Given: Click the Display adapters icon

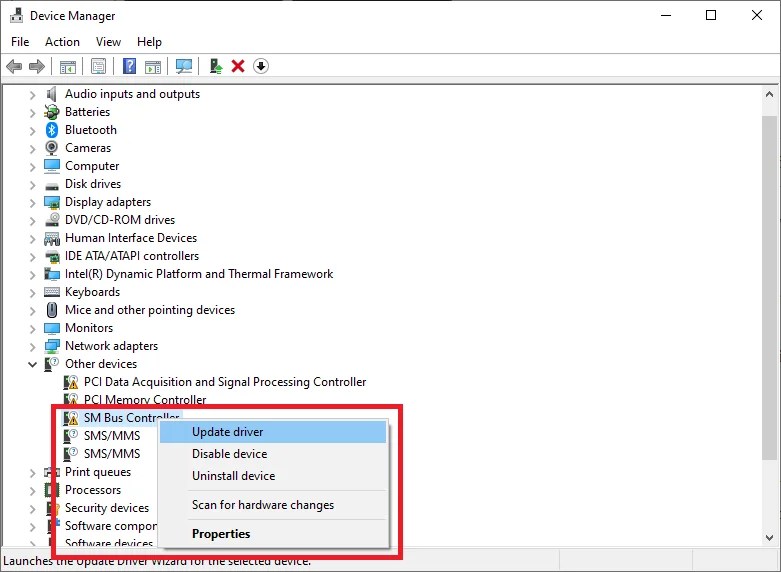Looking at the screenshot, I should 52,202.
